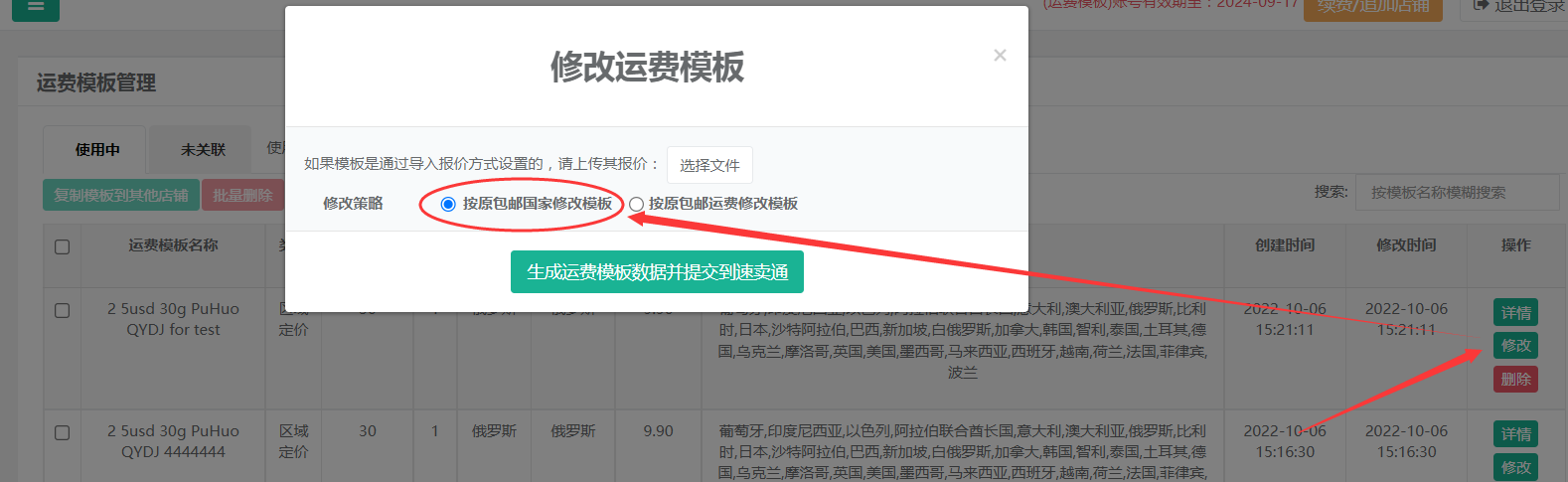Viewport: 1568px width, 482px height.
Task: Click the 9.90 price cell
Action: point(658,431)
